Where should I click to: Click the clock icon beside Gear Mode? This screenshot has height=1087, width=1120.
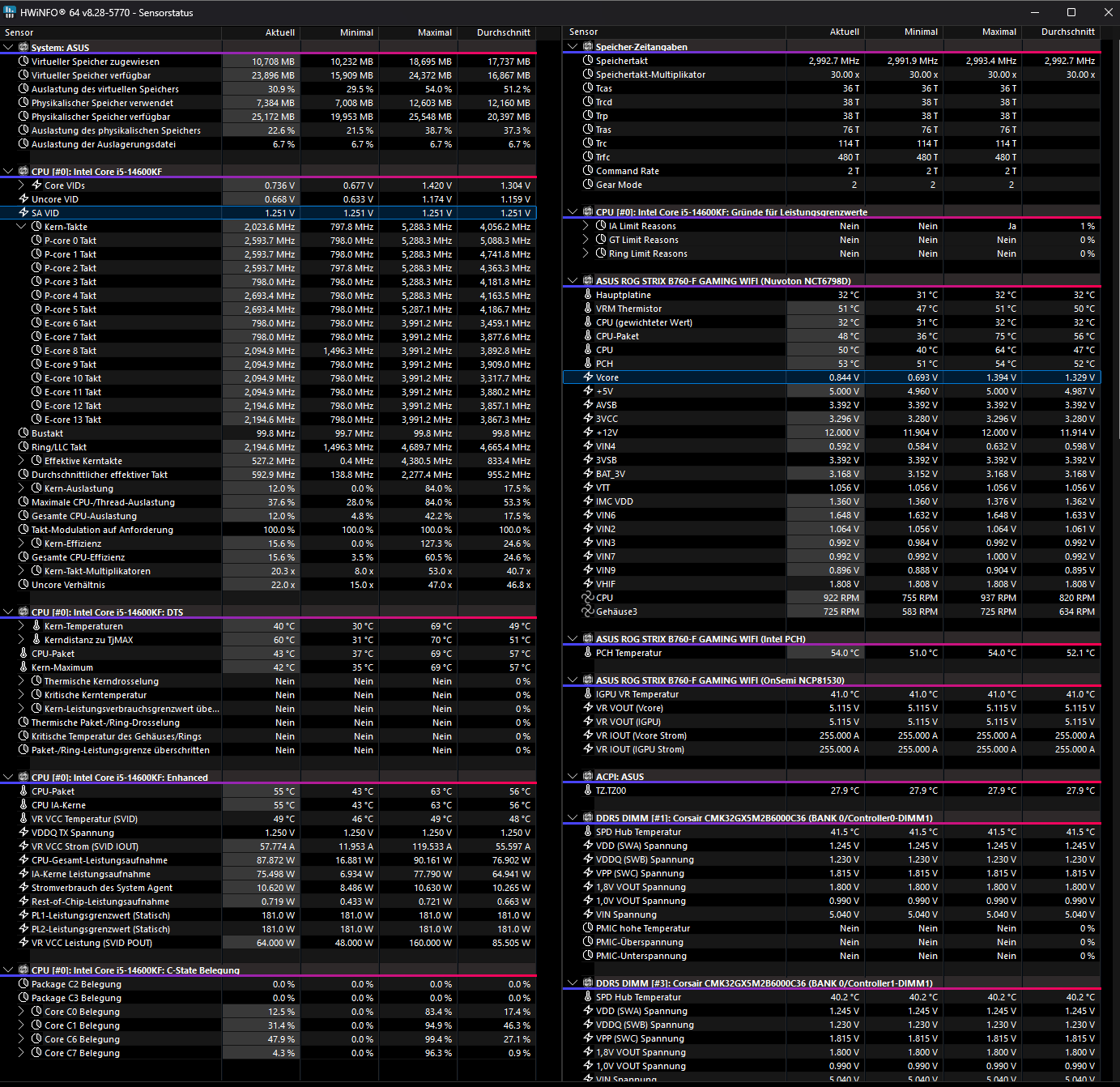tap(588, 185)
